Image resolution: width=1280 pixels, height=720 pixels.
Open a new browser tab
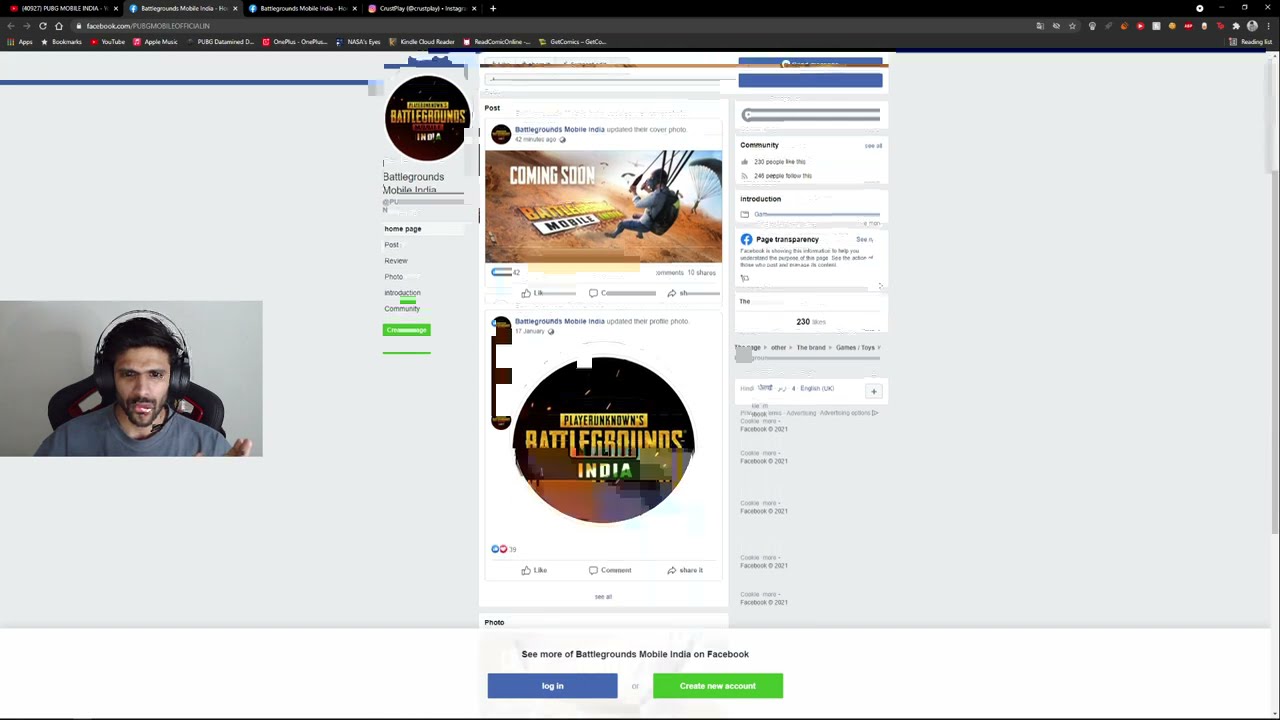pyautogui.click(x=493, y=8)
